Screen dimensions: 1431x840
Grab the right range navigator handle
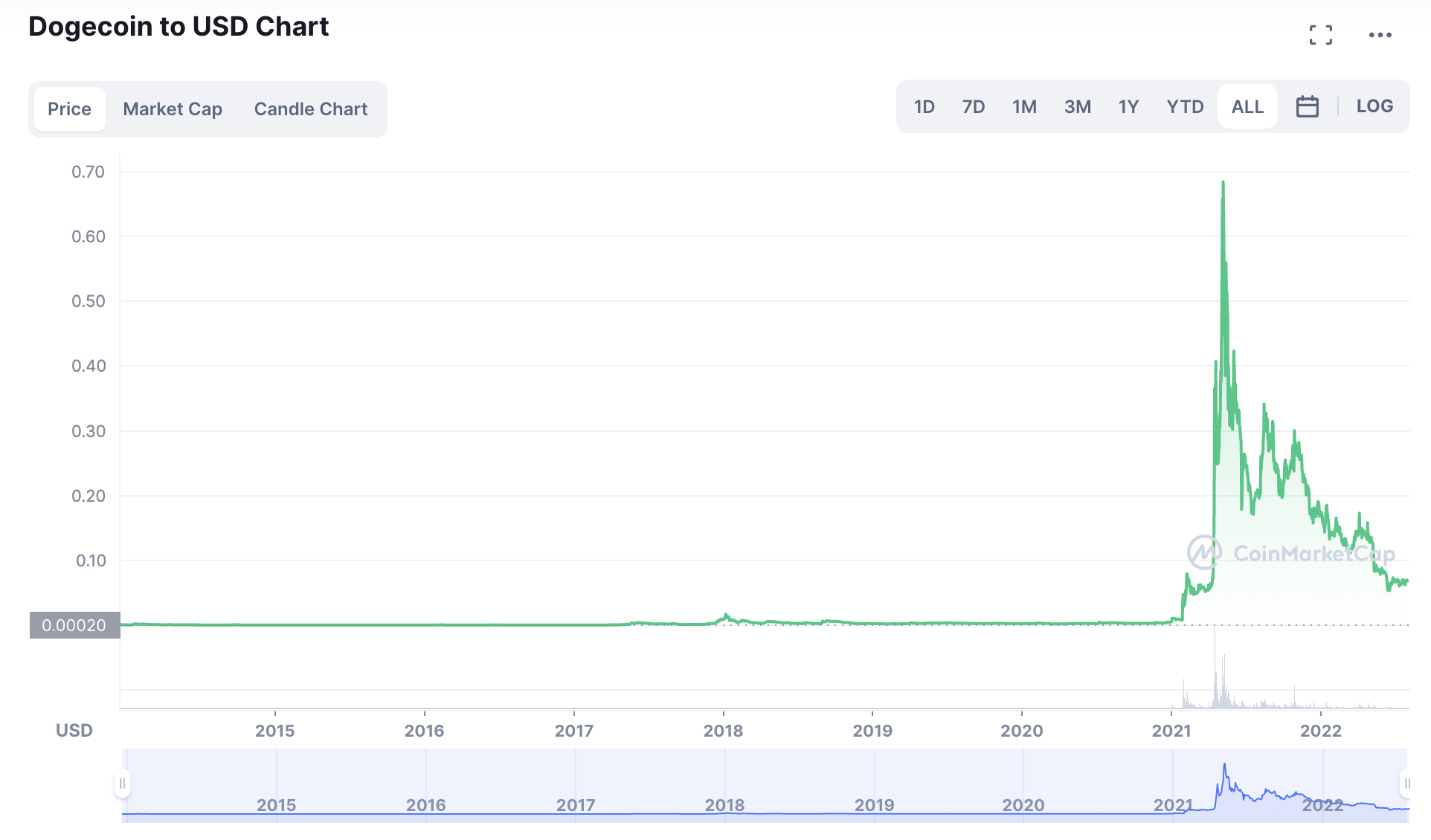1406,784
